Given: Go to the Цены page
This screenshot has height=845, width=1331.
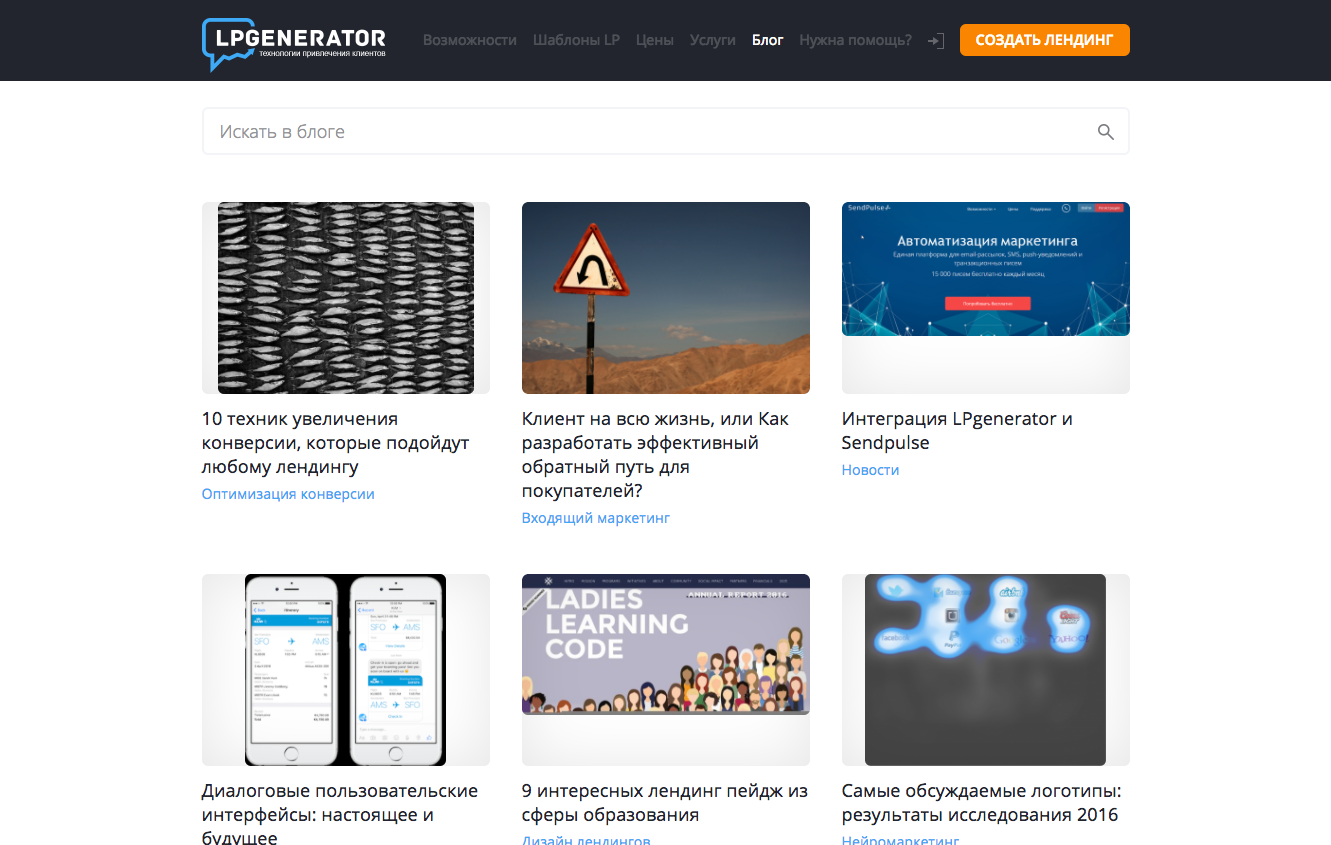Looking at the screenshot, I should [655, 40].
